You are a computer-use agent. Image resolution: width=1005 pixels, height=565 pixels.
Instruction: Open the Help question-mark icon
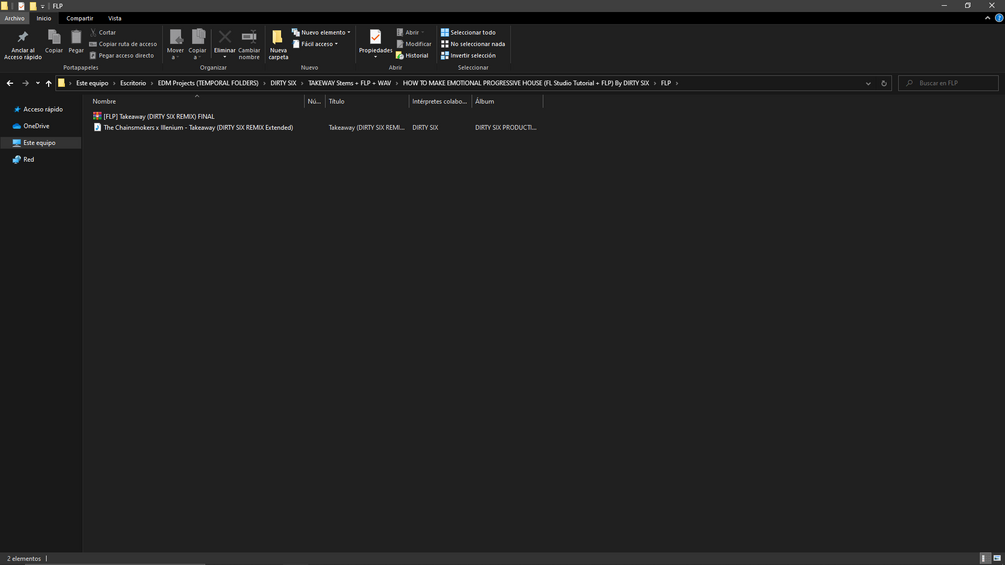tap(999, 18)
